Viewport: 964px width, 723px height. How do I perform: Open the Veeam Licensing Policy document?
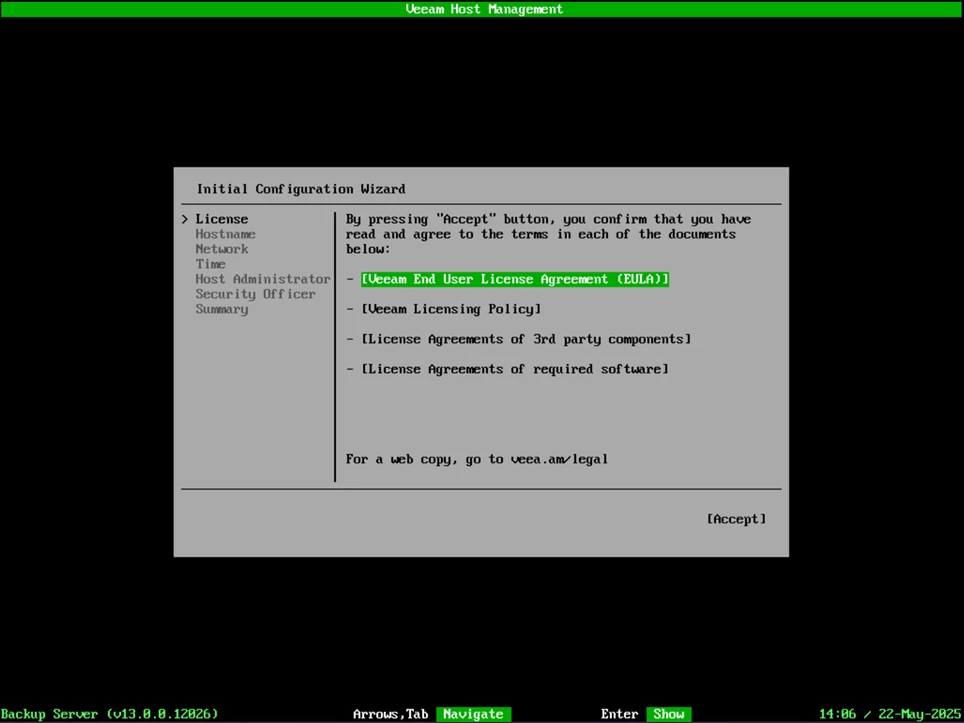pyautogui.click(x=451, y=309)
